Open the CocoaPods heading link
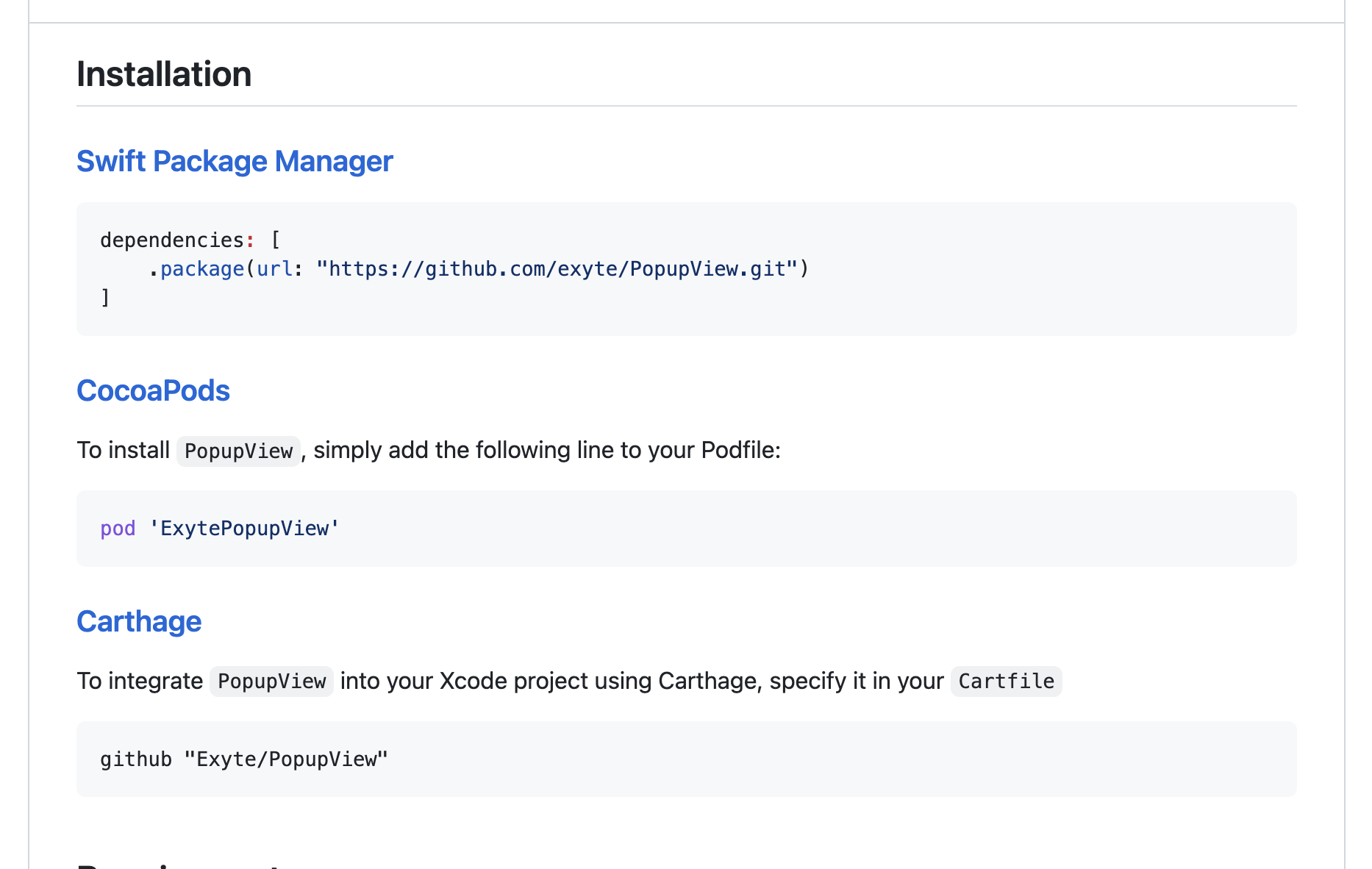The width and height of the screenshot is (1372, 869). (153, 391)
